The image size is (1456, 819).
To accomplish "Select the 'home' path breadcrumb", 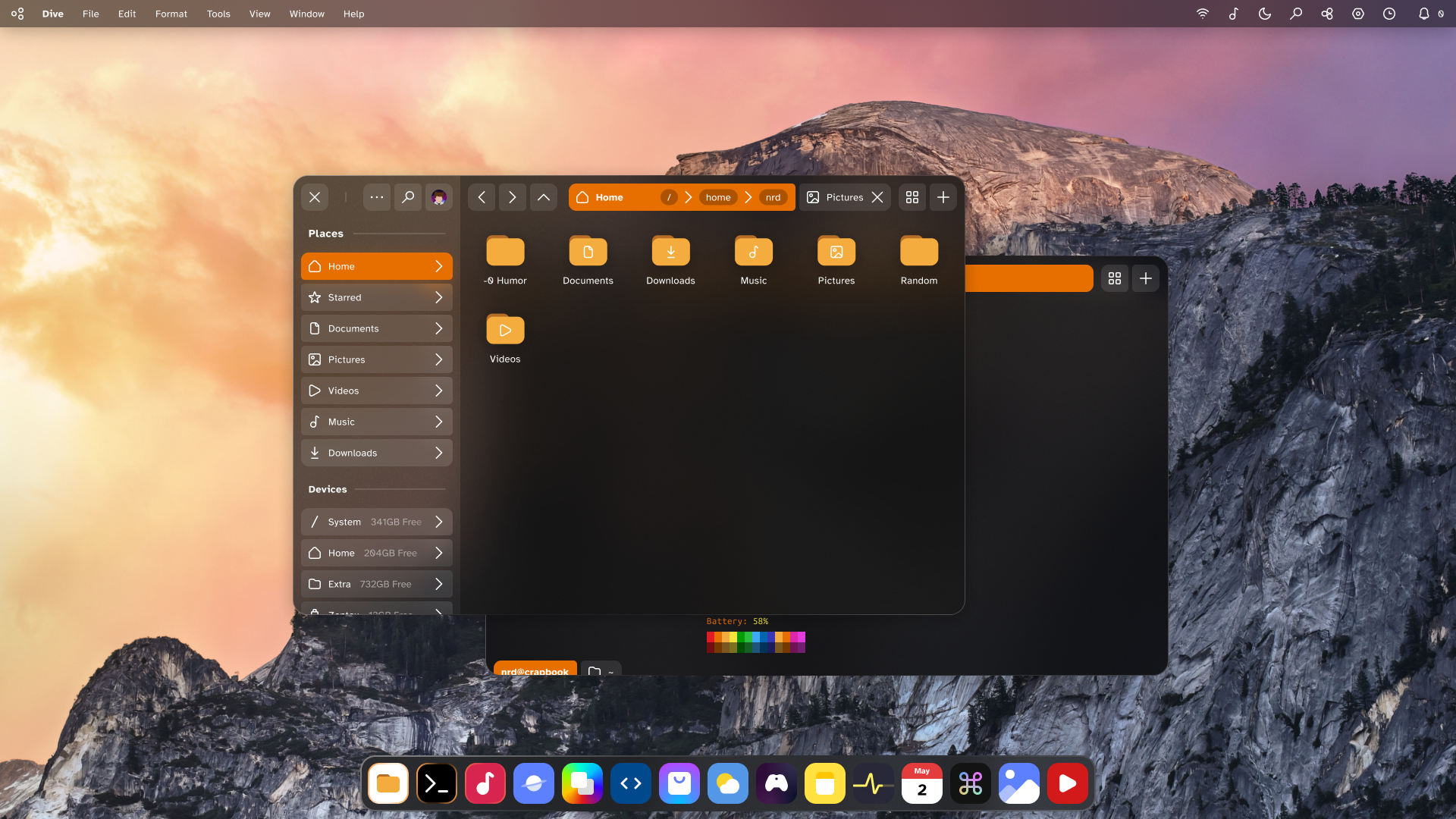I will click(x=718, y=197).
